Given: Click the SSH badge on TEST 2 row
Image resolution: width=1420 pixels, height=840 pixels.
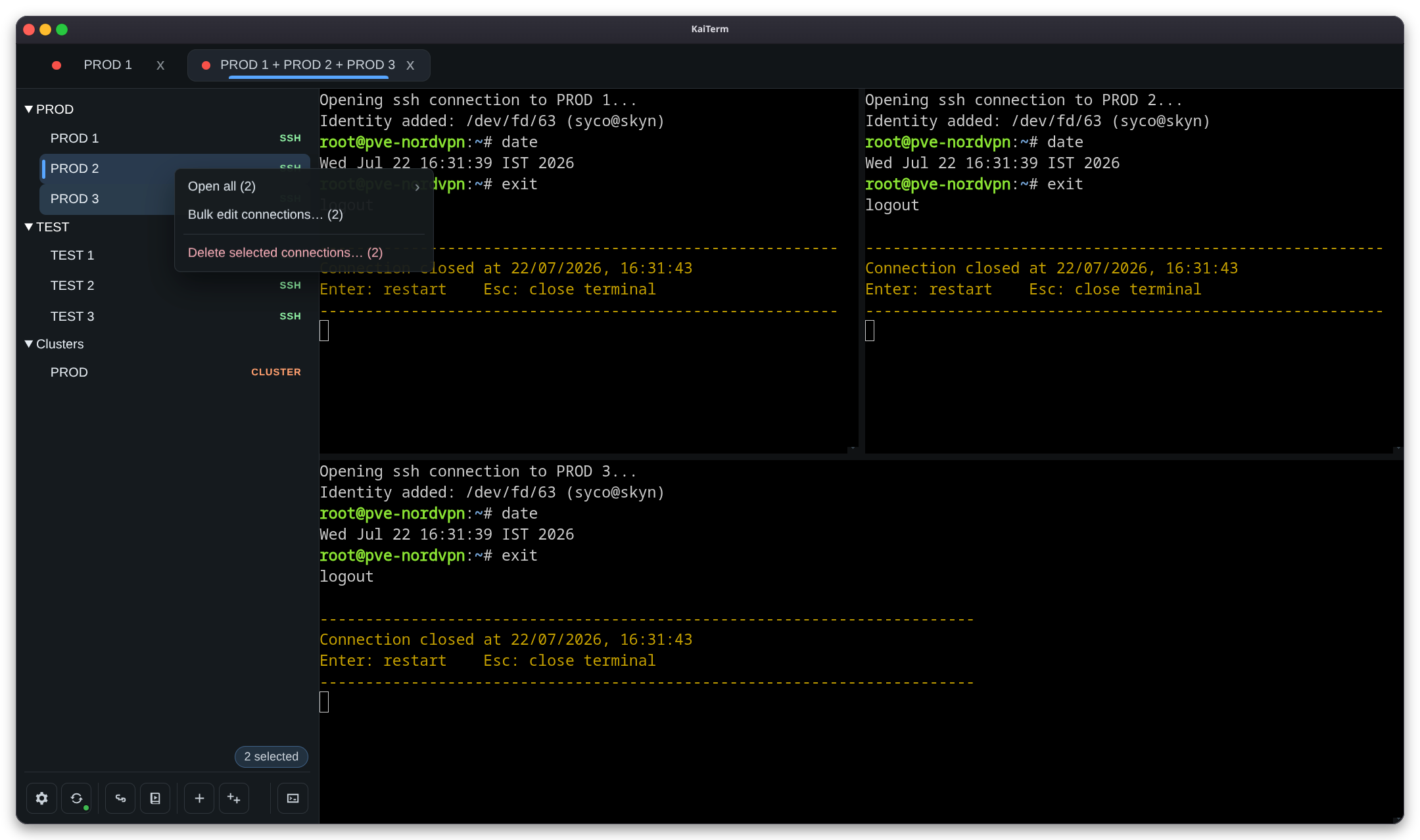Looking at the screenshot, I should [290, 285].
